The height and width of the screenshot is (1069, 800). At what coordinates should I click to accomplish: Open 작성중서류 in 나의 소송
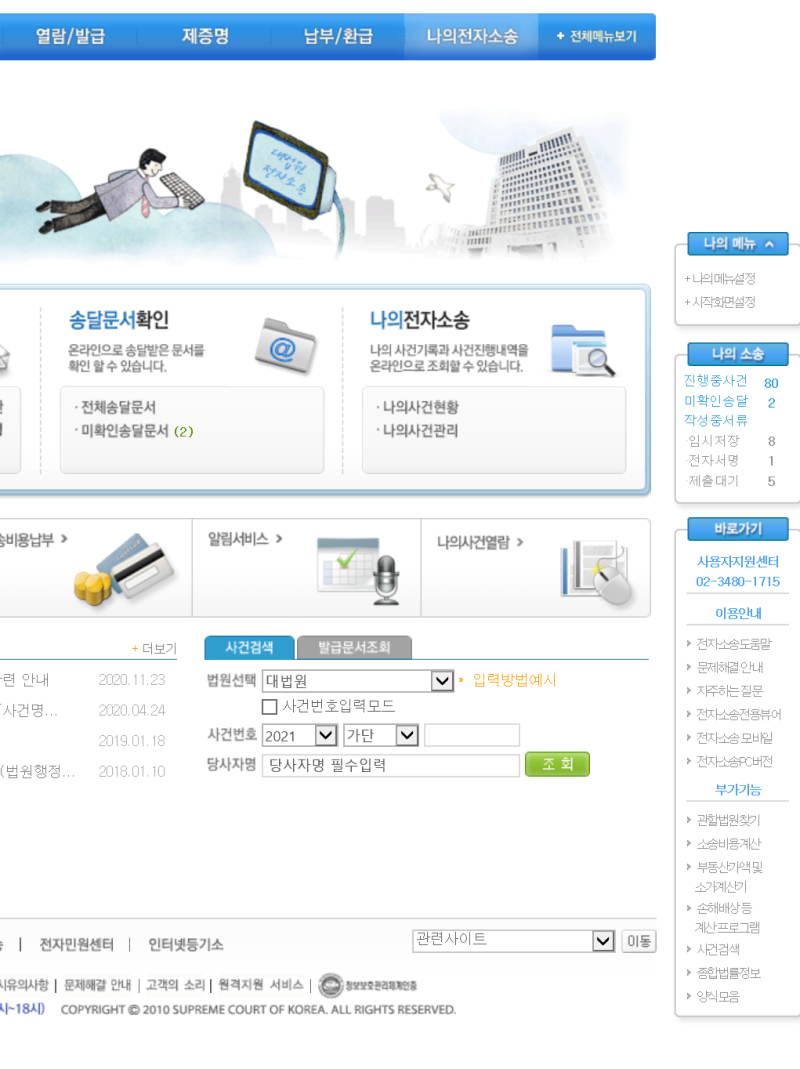pos(715,421)
